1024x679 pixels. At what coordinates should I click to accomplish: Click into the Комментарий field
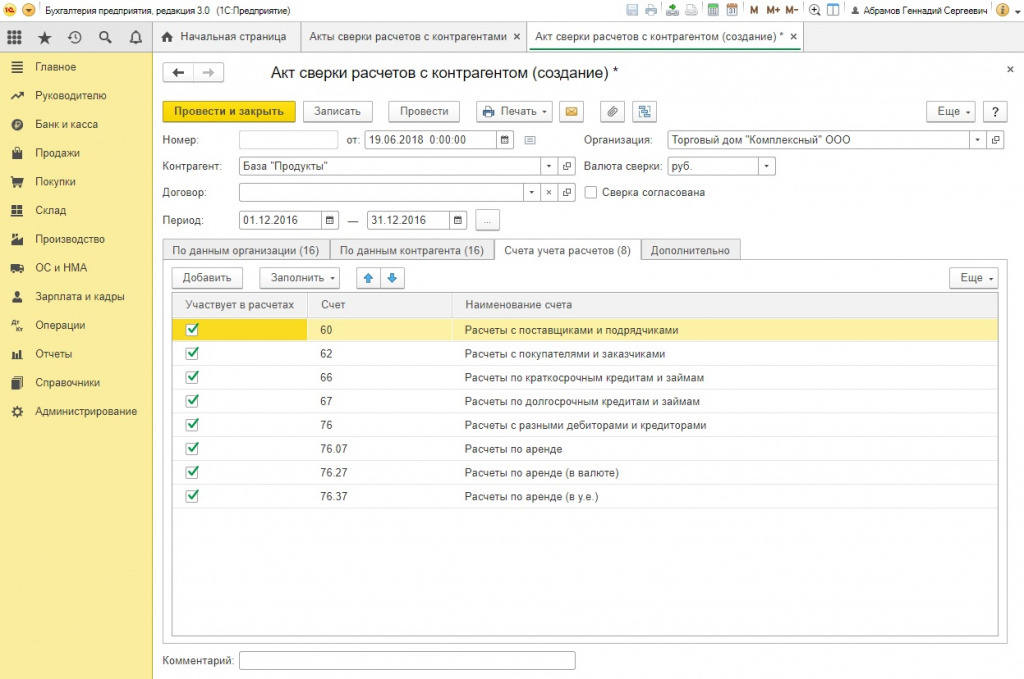(407, 660)
